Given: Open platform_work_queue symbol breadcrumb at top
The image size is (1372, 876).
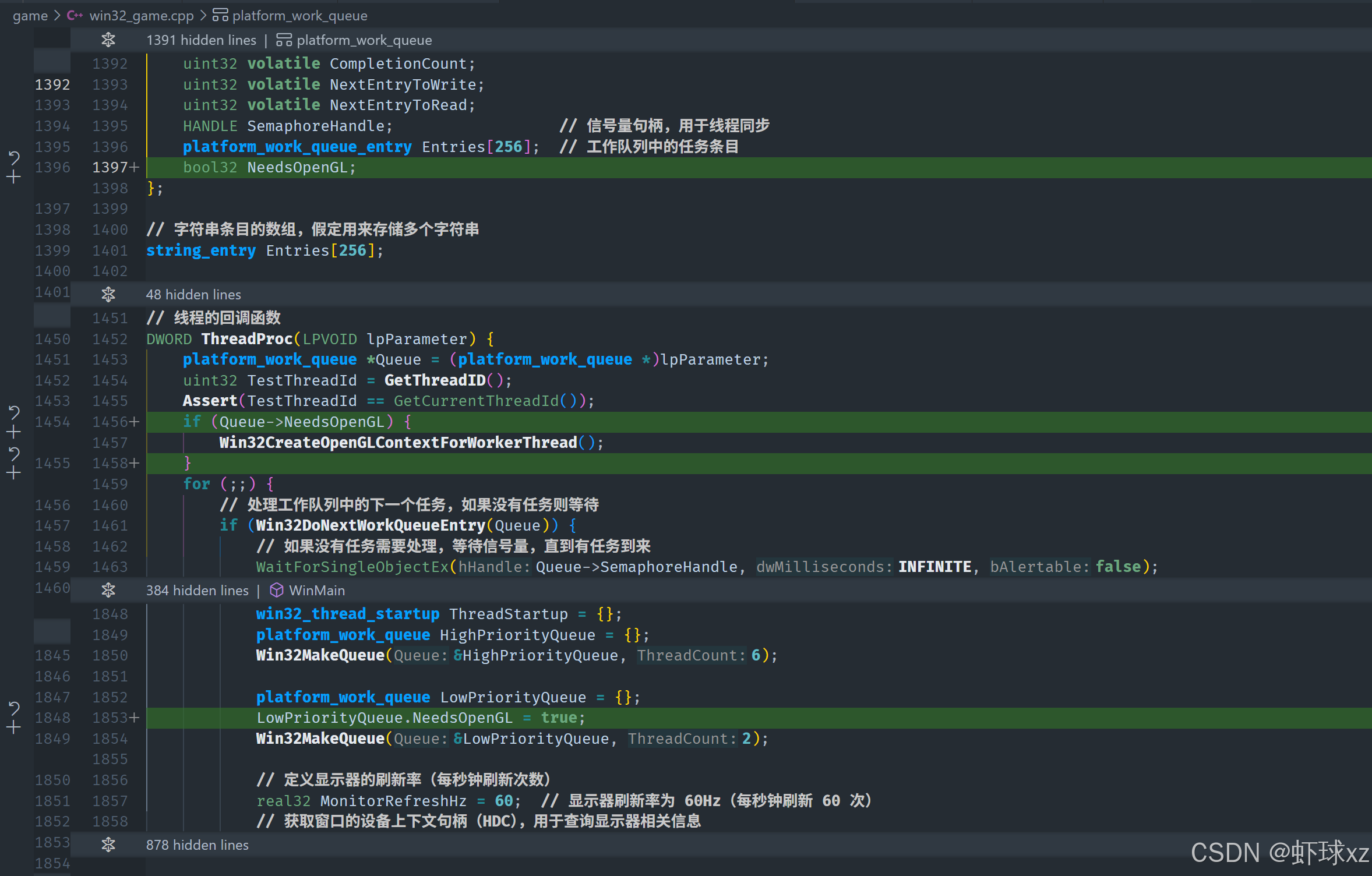Looking at the screenshot, I should coord(299,16).
